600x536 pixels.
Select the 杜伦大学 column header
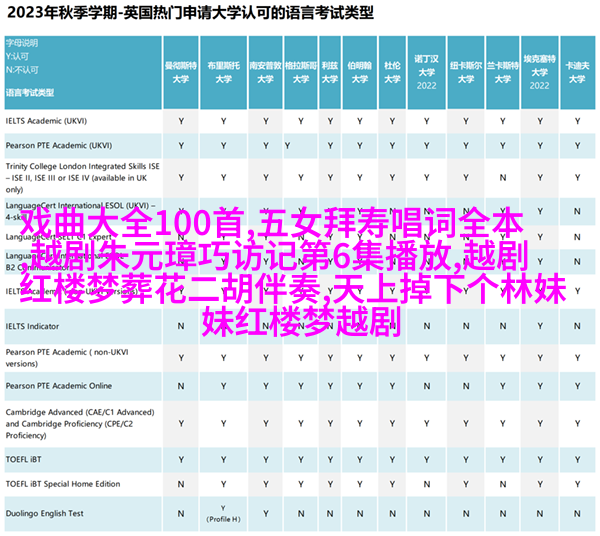click(x=392, y=72)
